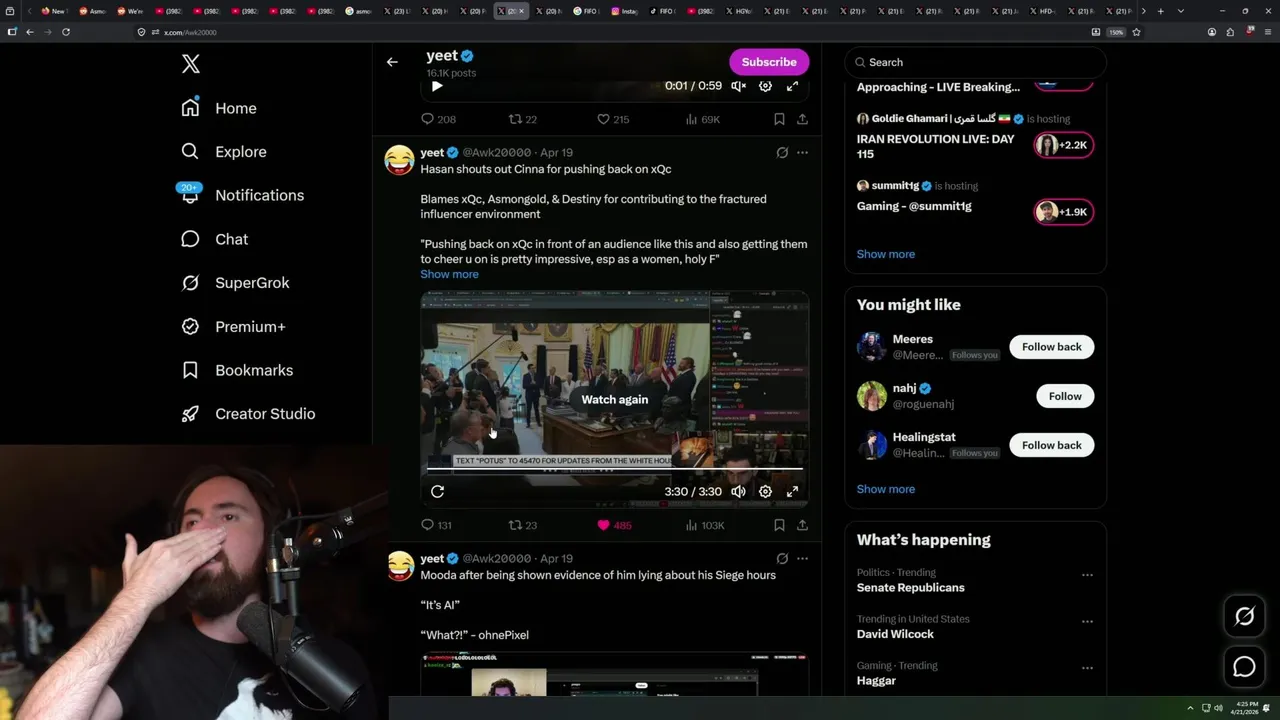
Task: Open more options on the Hasan post
Action: pos(802,153)
